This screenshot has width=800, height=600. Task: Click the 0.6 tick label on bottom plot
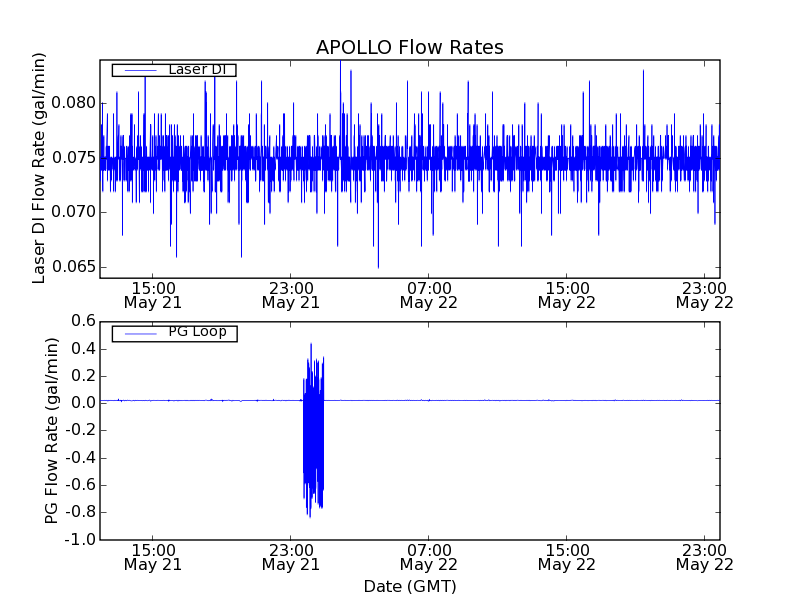(82, 321)
